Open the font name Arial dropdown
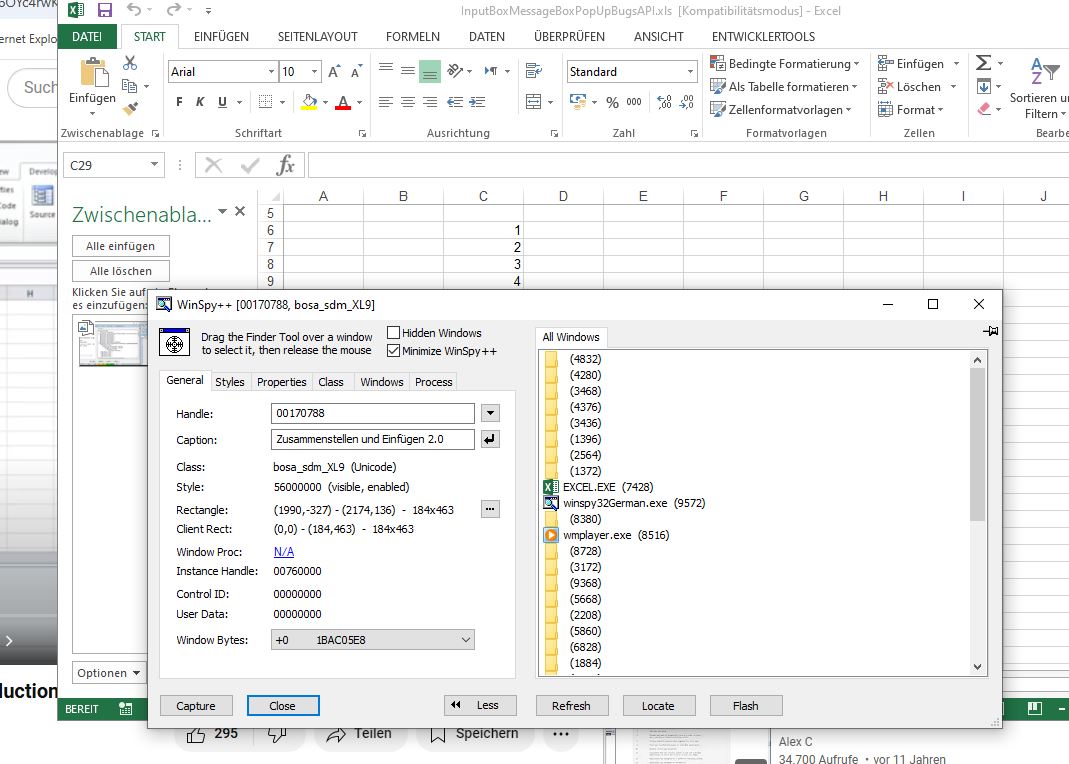The image size is (1069, 764). pyautogui.click(x=271, y=72)
